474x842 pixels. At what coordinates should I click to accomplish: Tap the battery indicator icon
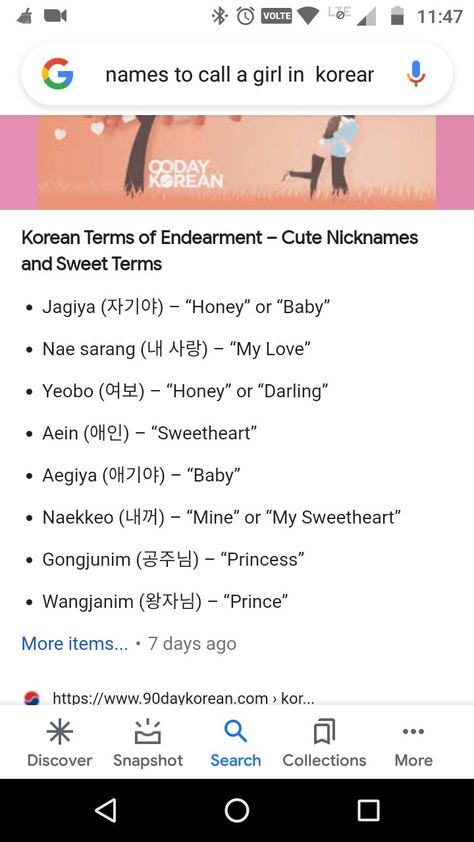[397, 16]
